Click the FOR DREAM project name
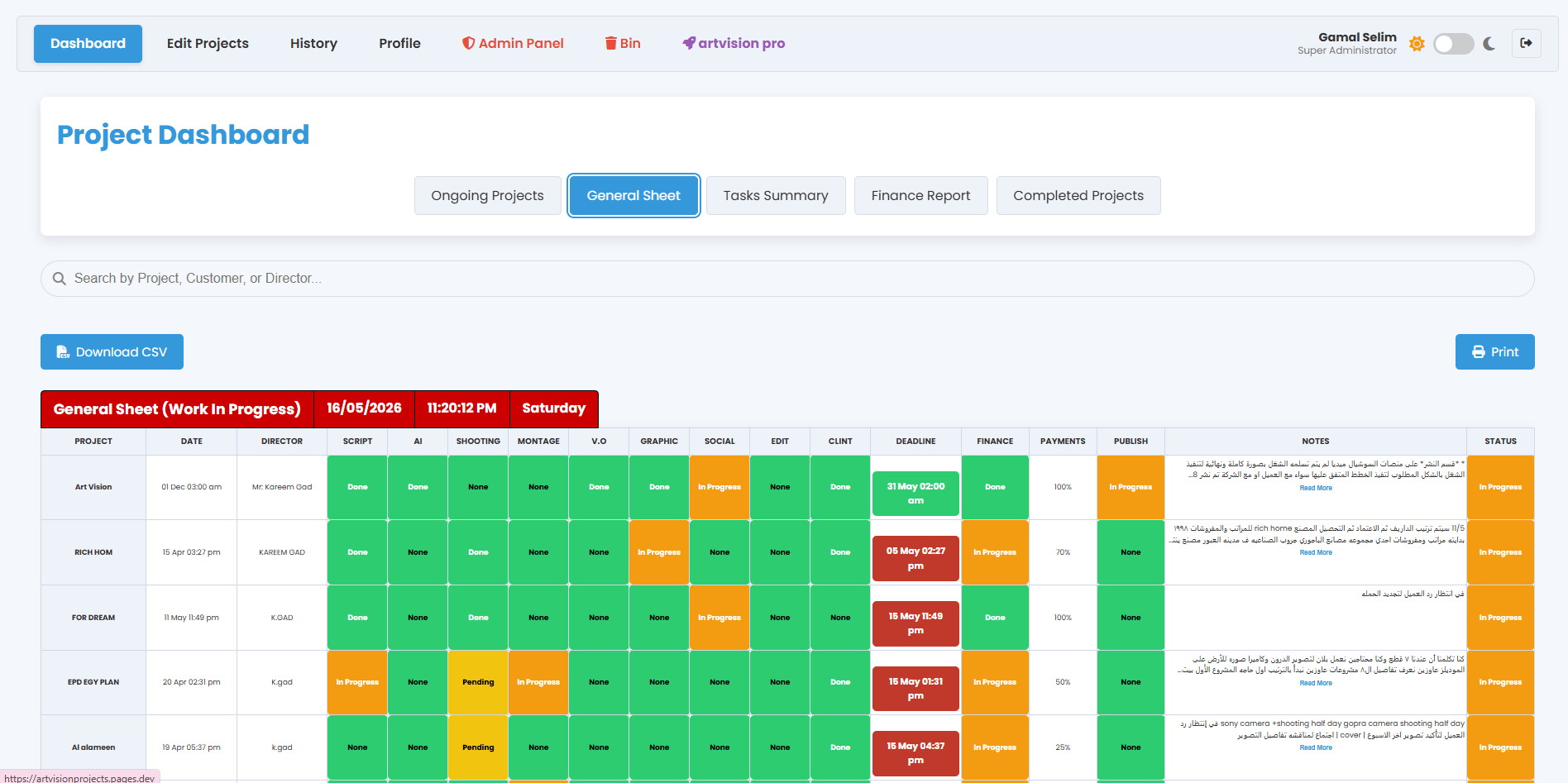The image size is (1568, 783). 93,618
